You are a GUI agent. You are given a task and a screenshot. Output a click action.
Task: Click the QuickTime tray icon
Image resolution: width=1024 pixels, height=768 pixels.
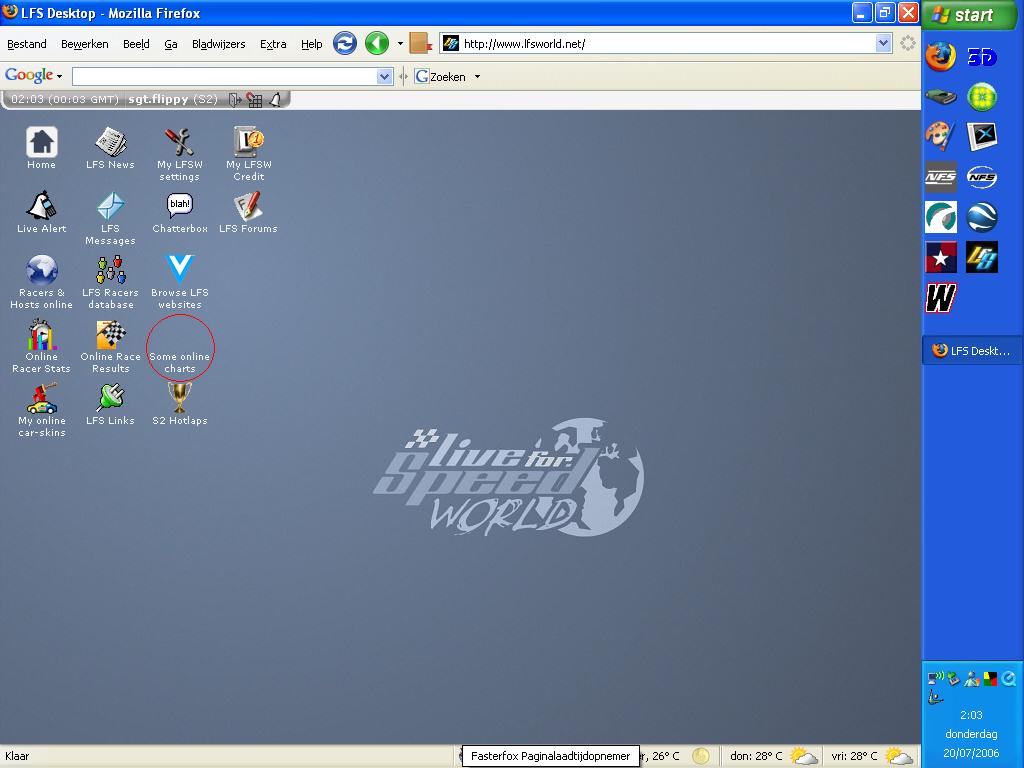[x=1009, y=679]
